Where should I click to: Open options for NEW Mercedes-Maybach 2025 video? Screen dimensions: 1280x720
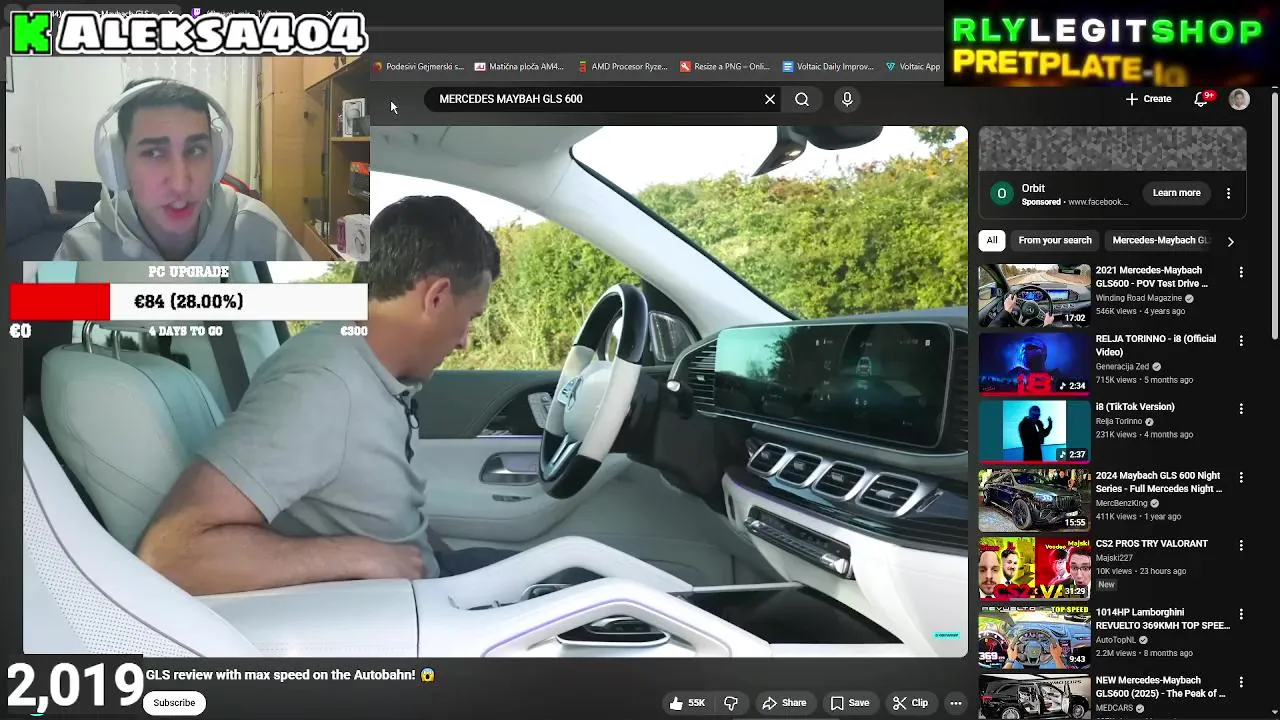1241,682
